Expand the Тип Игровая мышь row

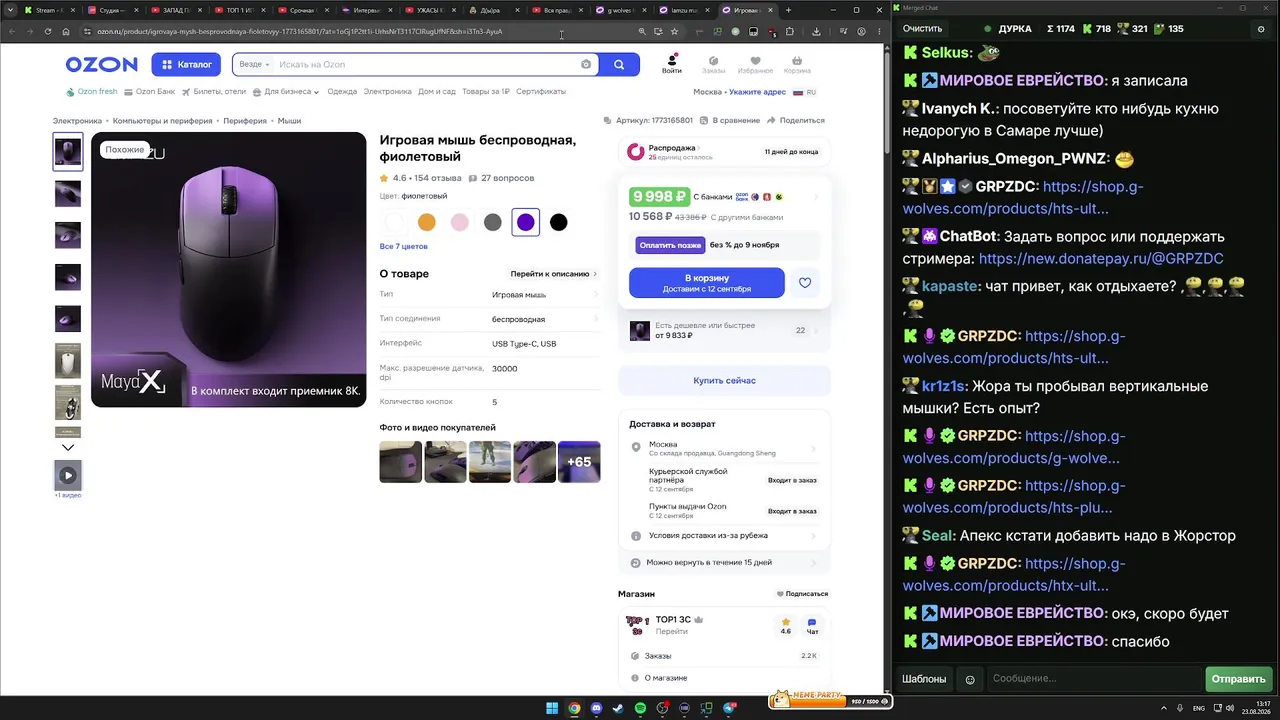pos(490,295)
